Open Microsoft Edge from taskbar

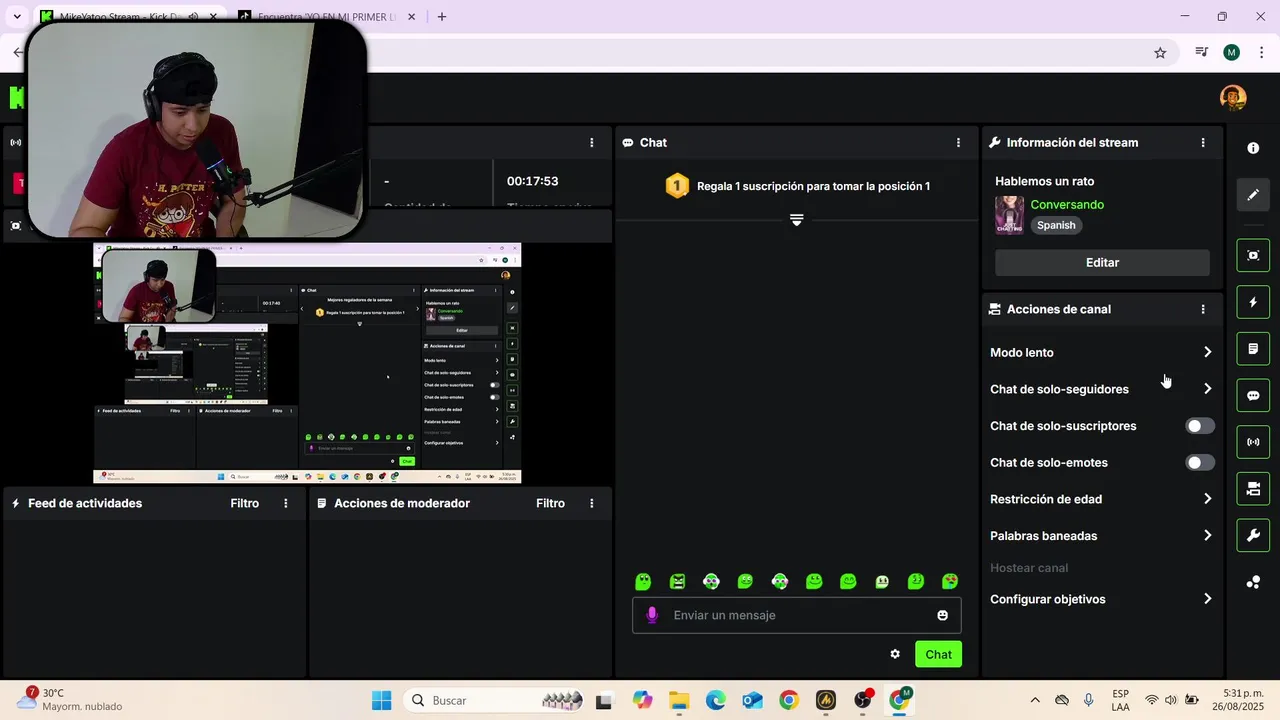coord(716,700)
